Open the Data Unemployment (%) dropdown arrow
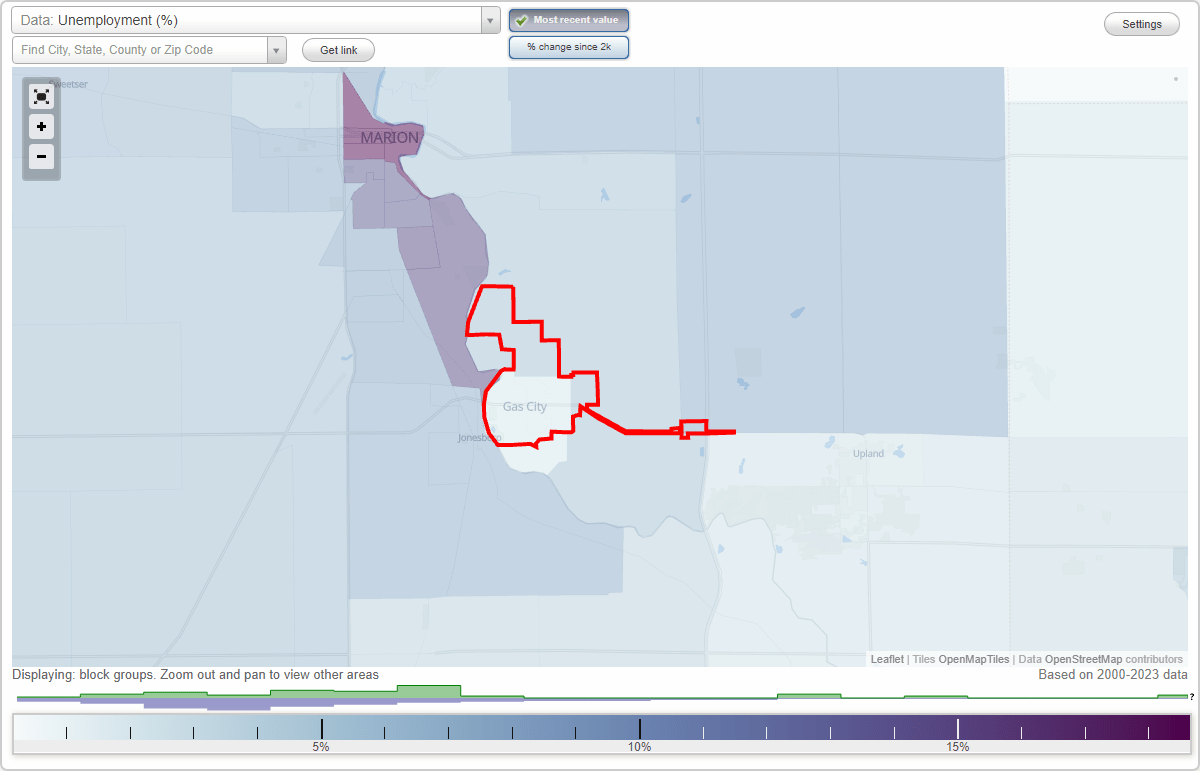 click(490, 20)
